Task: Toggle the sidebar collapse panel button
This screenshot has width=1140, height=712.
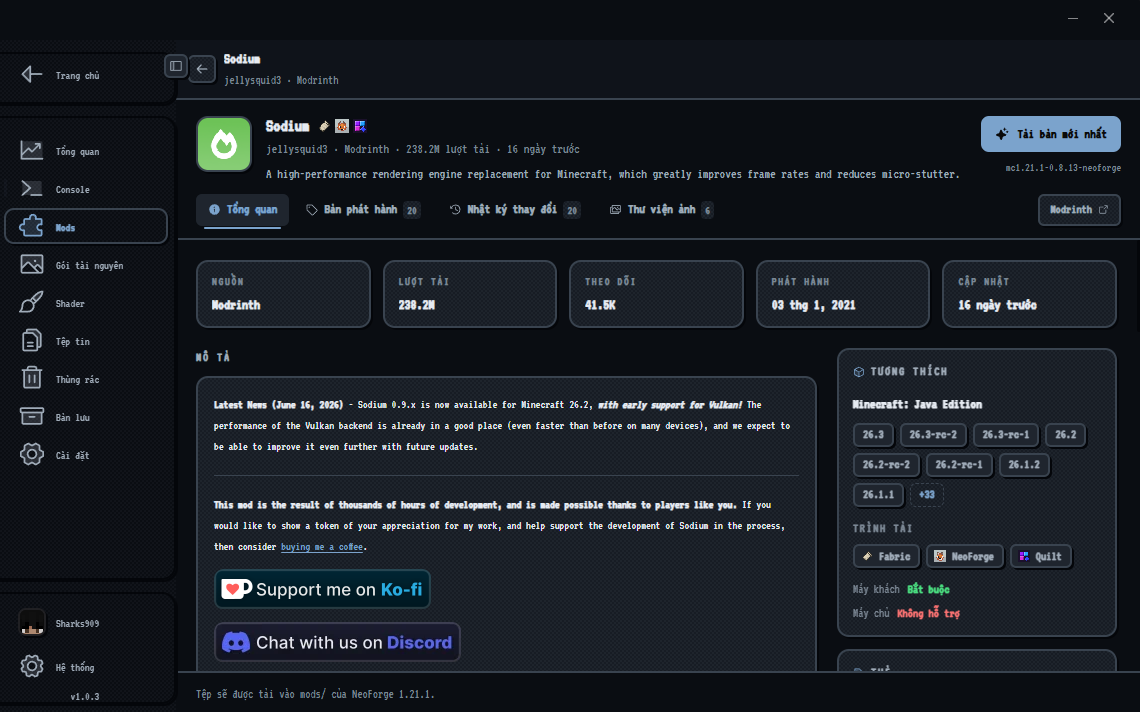Action: tap(176, 66)
